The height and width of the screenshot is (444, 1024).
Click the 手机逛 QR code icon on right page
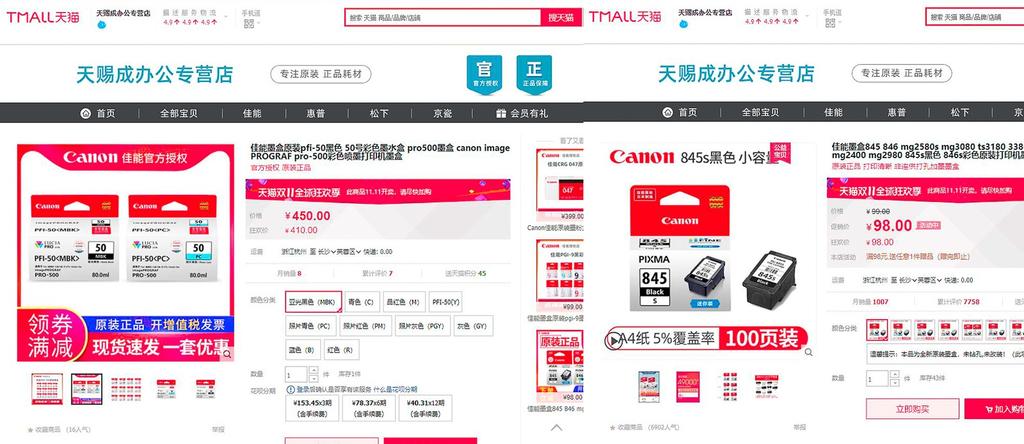click(x=830, y=24)
